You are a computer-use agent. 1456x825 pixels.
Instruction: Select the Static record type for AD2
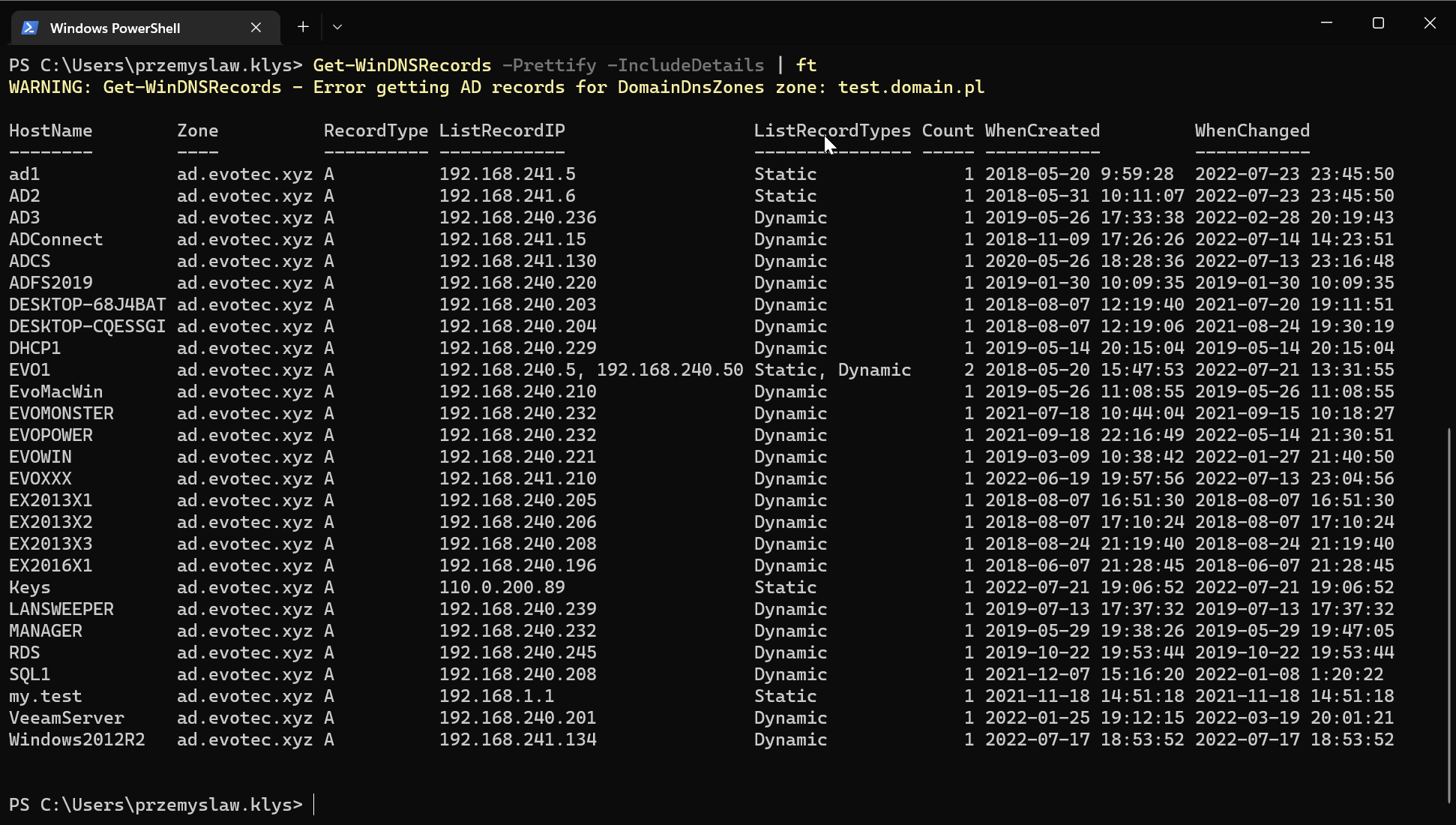click(x=784, y=195)
